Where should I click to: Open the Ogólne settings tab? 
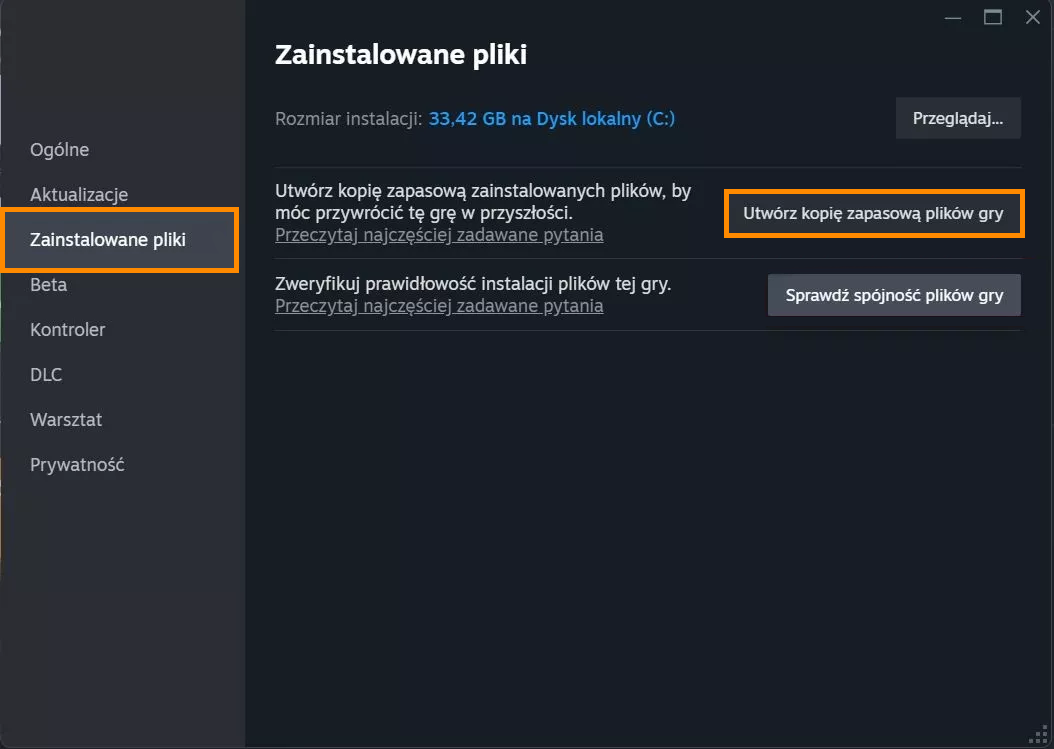pyautogui.click(x=59, y=149)
